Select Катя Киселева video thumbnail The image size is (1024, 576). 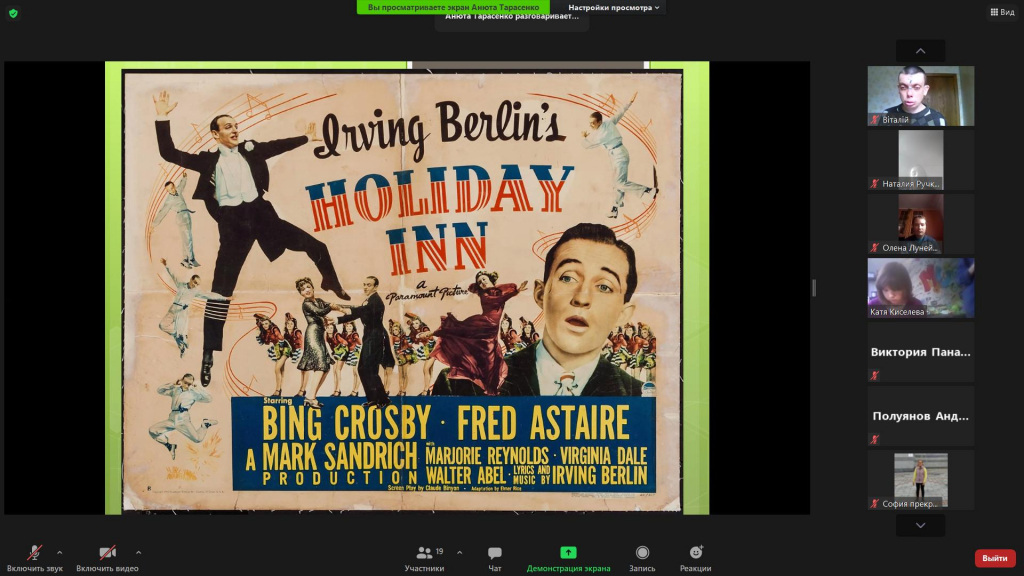point(921,287)
